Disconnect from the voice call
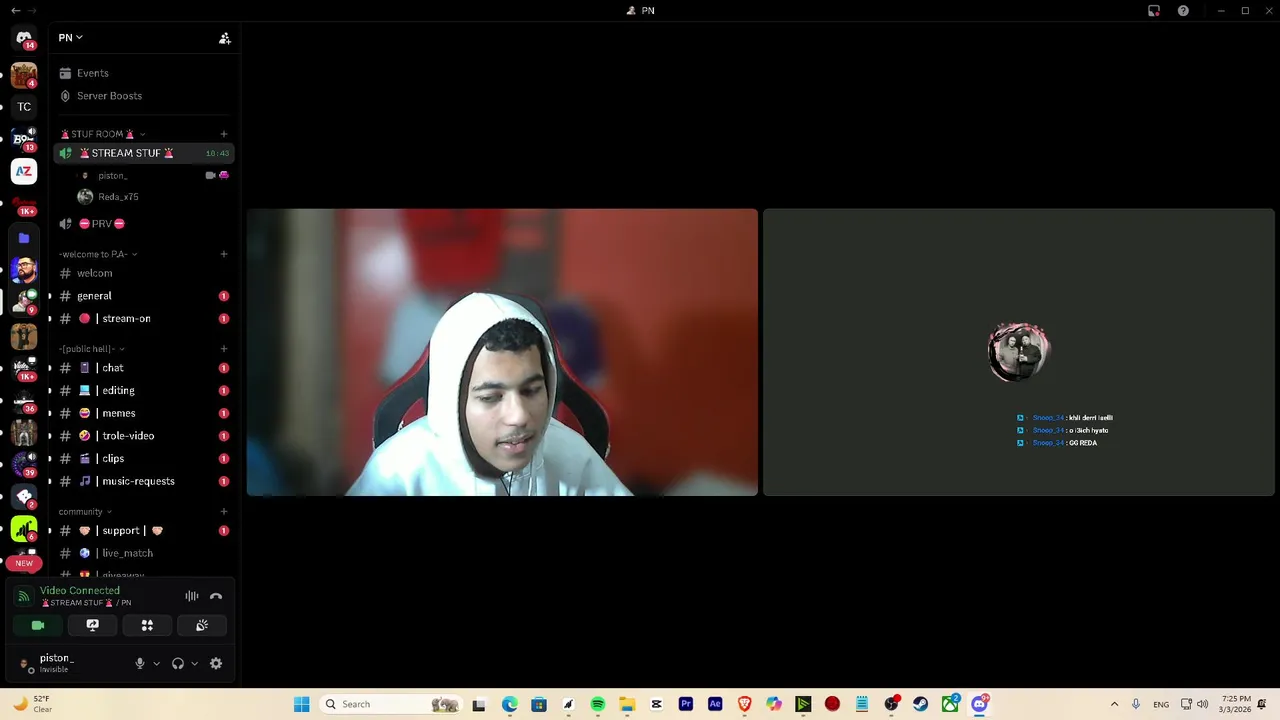Viewport: 1280px width, 720px height. (216, 596)
